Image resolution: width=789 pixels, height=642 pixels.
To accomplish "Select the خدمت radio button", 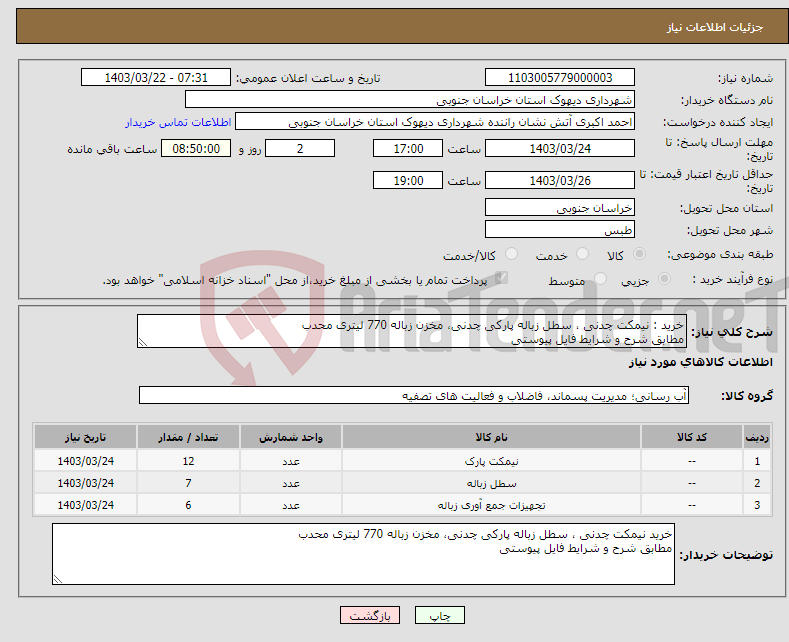I will pos(582,254).
